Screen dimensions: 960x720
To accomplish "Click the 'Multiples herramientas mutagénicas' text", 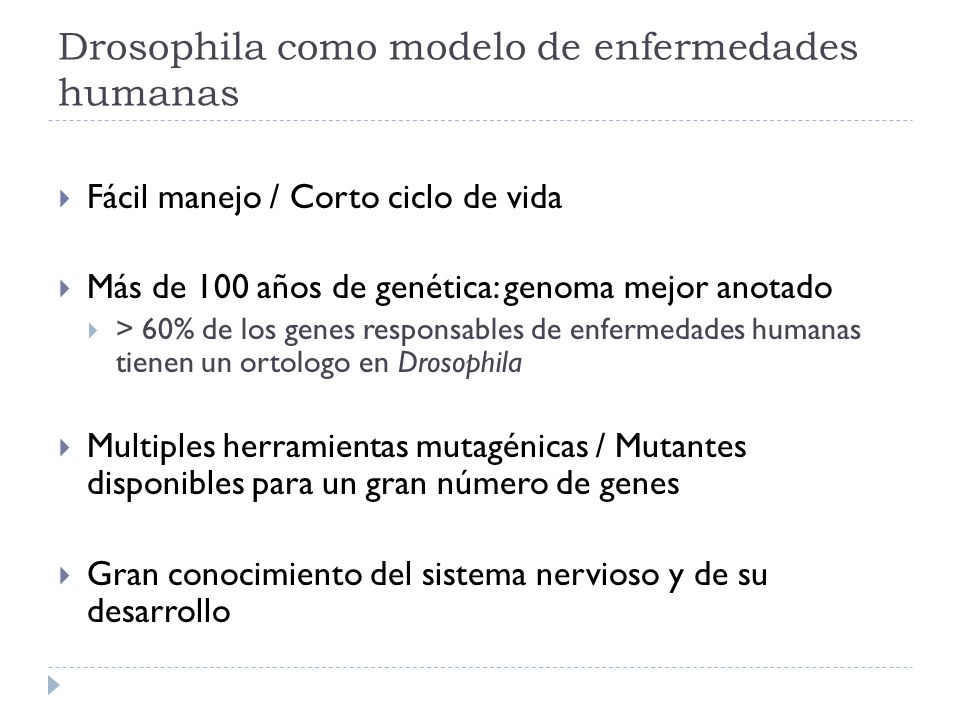I will 337,446.
